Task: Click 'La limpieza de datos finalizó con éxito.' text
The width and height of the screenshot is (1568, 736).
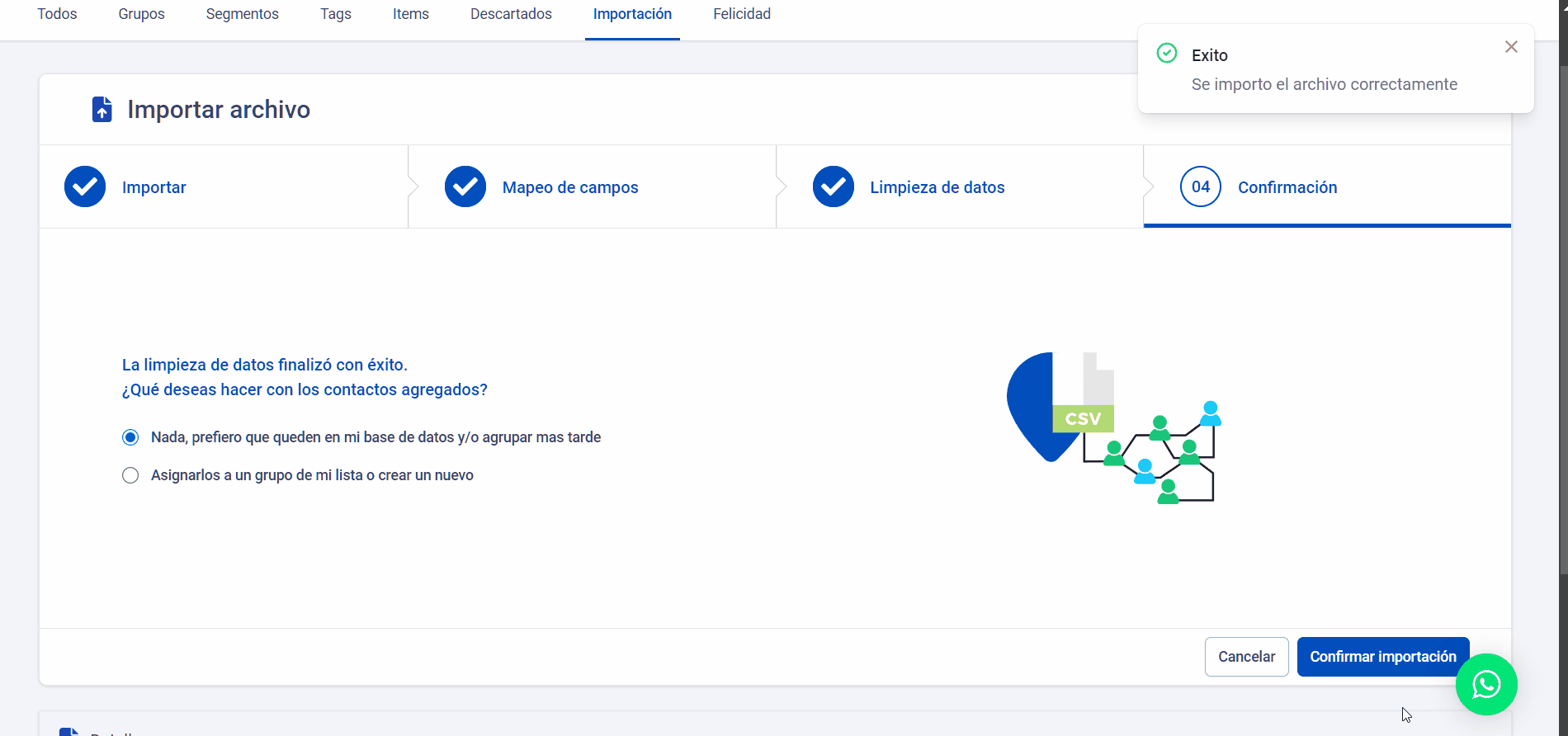Action: 265,365
